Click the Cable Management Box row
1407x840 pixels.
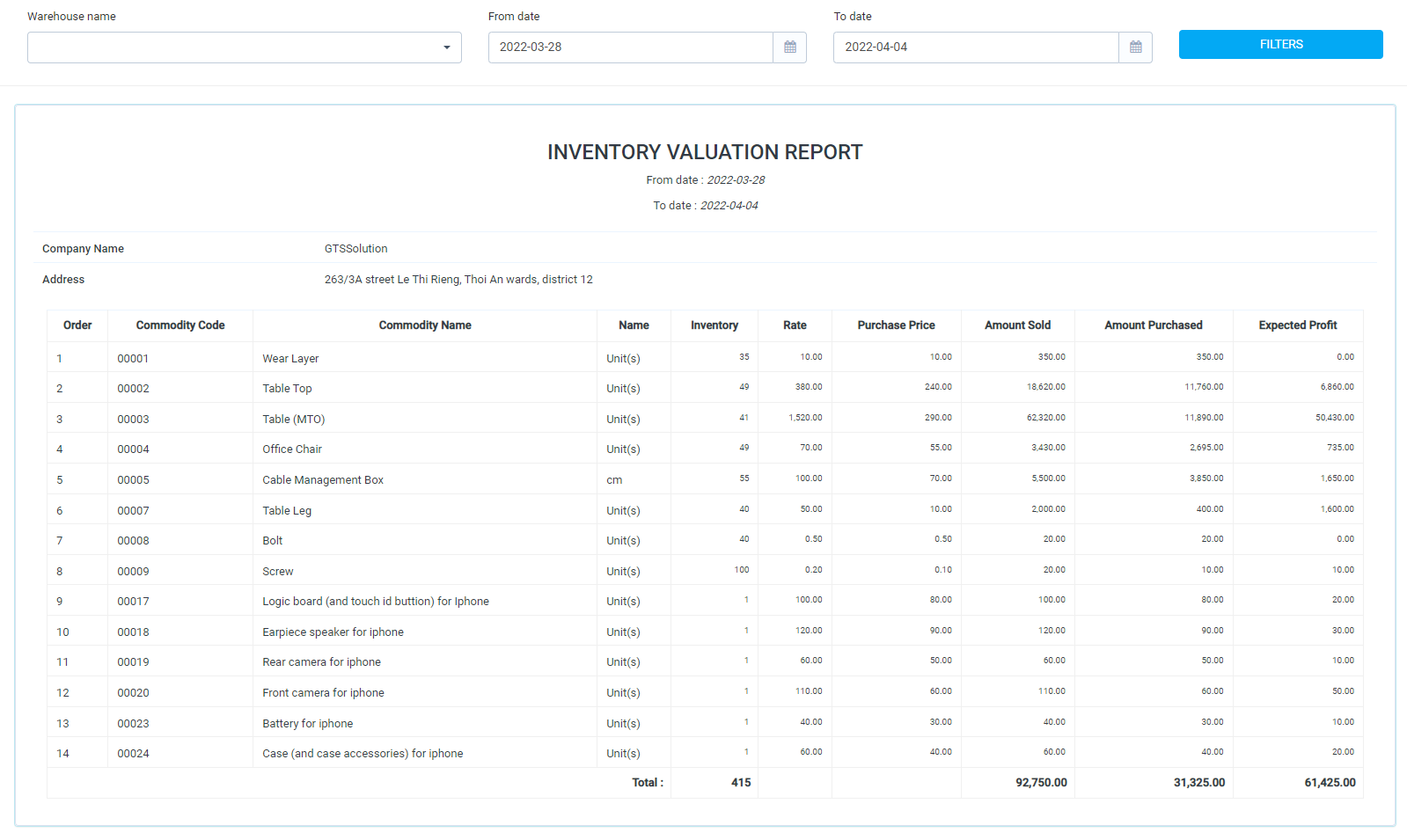(323, 480)
